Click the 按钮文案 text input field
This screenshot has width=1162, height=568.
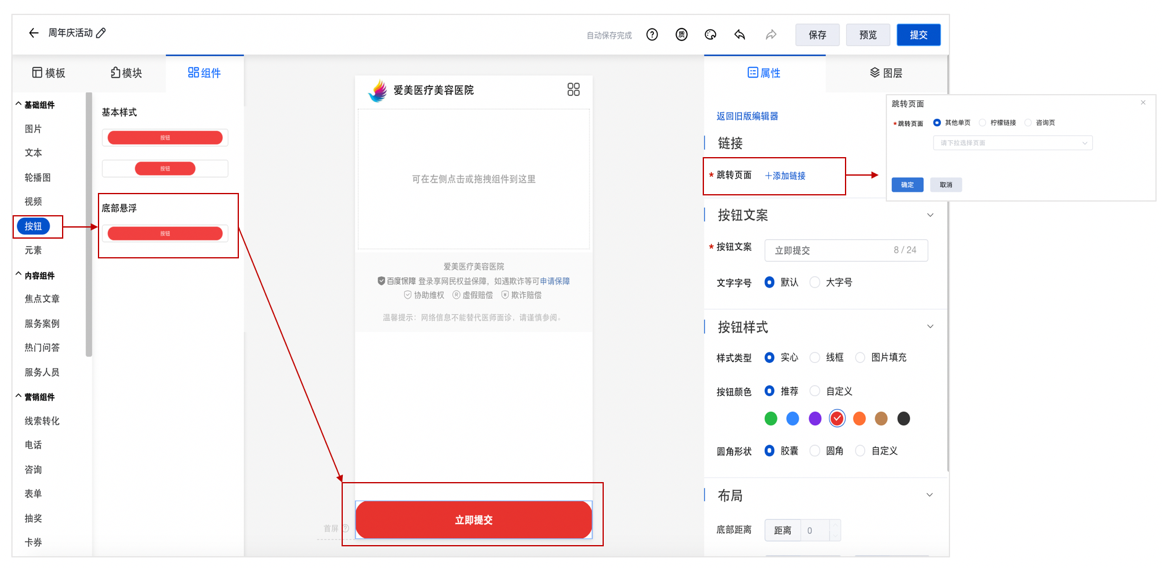click(x=830, y=251)
